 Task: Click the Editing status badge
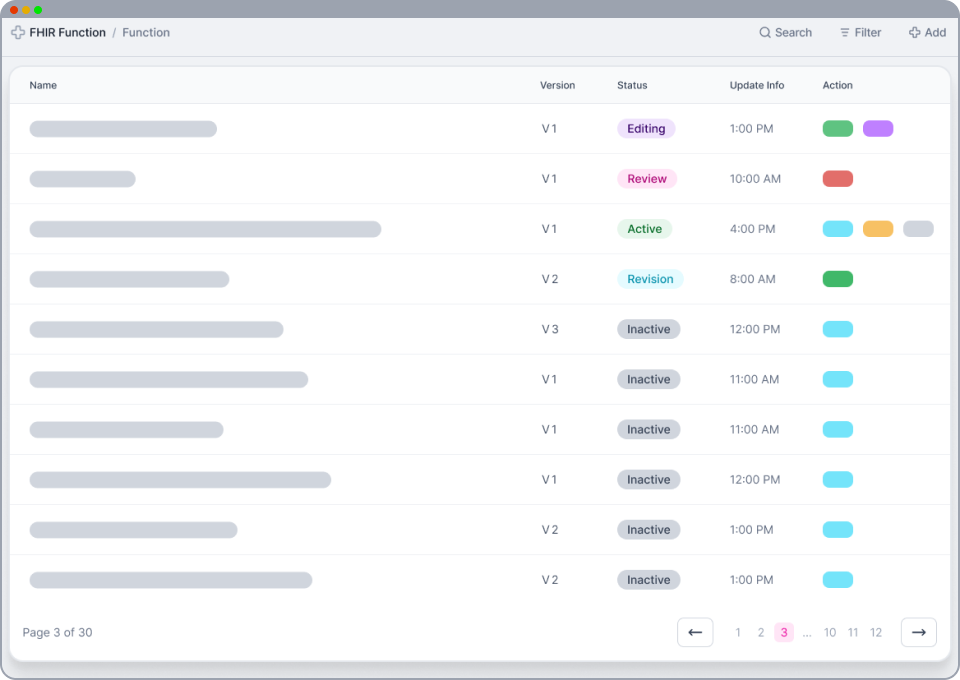pos(646,129)
